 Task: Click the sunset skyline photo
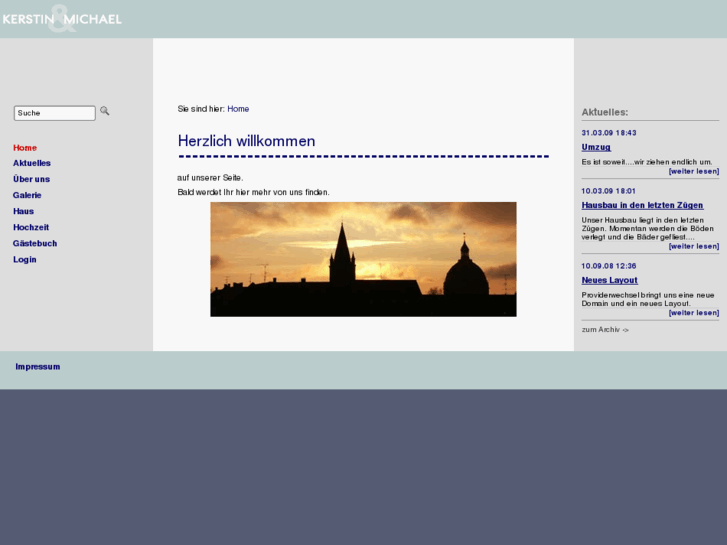point(363,259)
